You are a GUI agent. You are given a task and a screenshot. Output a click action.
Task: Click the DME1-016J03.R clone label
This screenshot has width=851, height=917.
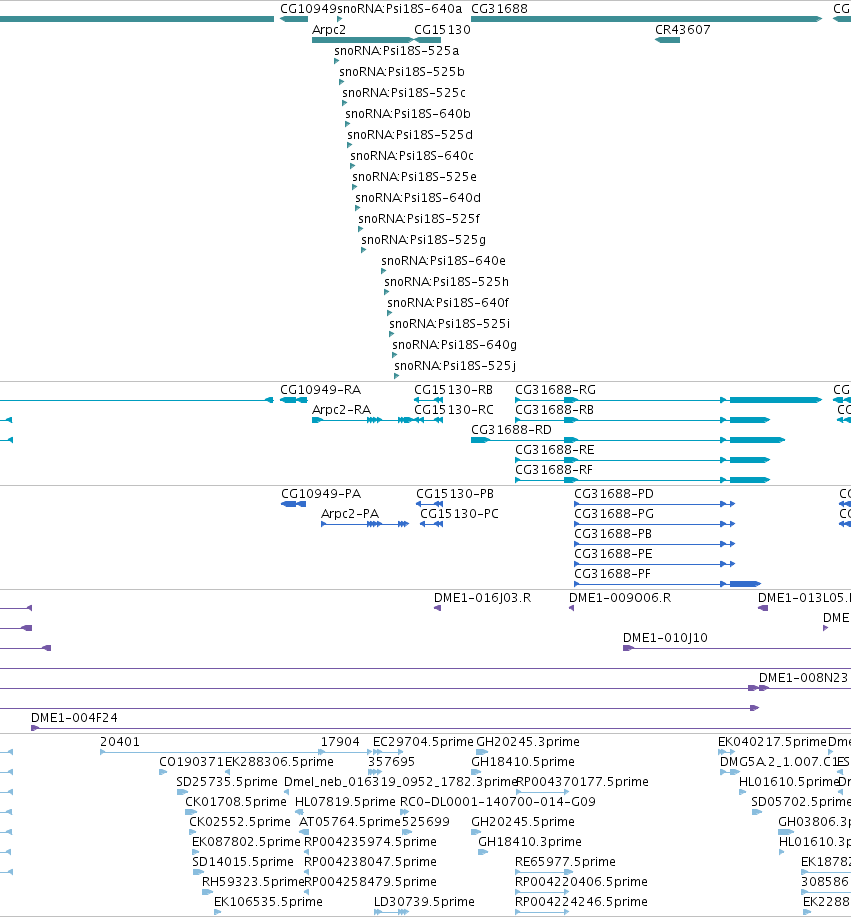coord(483,598)
